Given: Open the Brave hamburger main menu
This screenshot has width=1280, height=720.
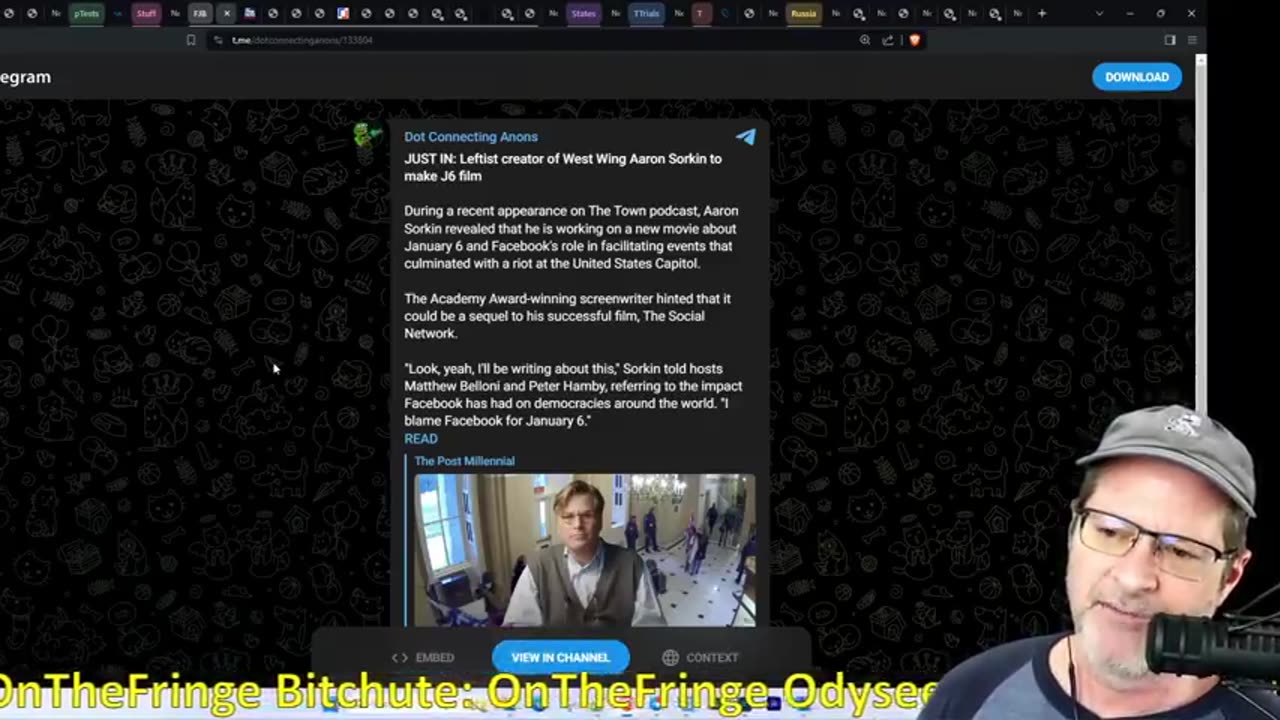Looking at the screenshot, I should [1192, 40].
